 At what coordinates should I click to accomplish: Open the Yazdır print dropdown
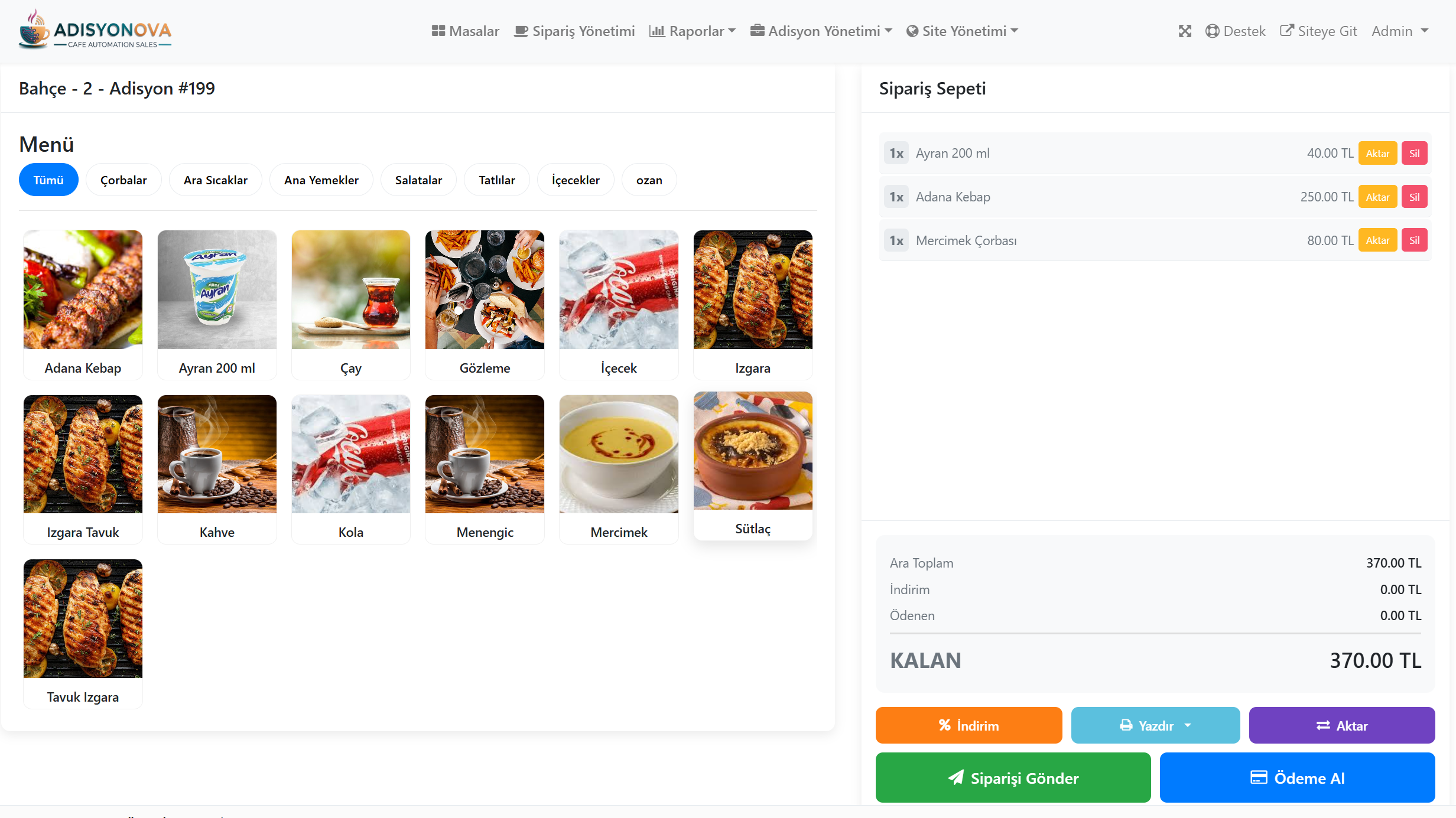coord(1155,726)
